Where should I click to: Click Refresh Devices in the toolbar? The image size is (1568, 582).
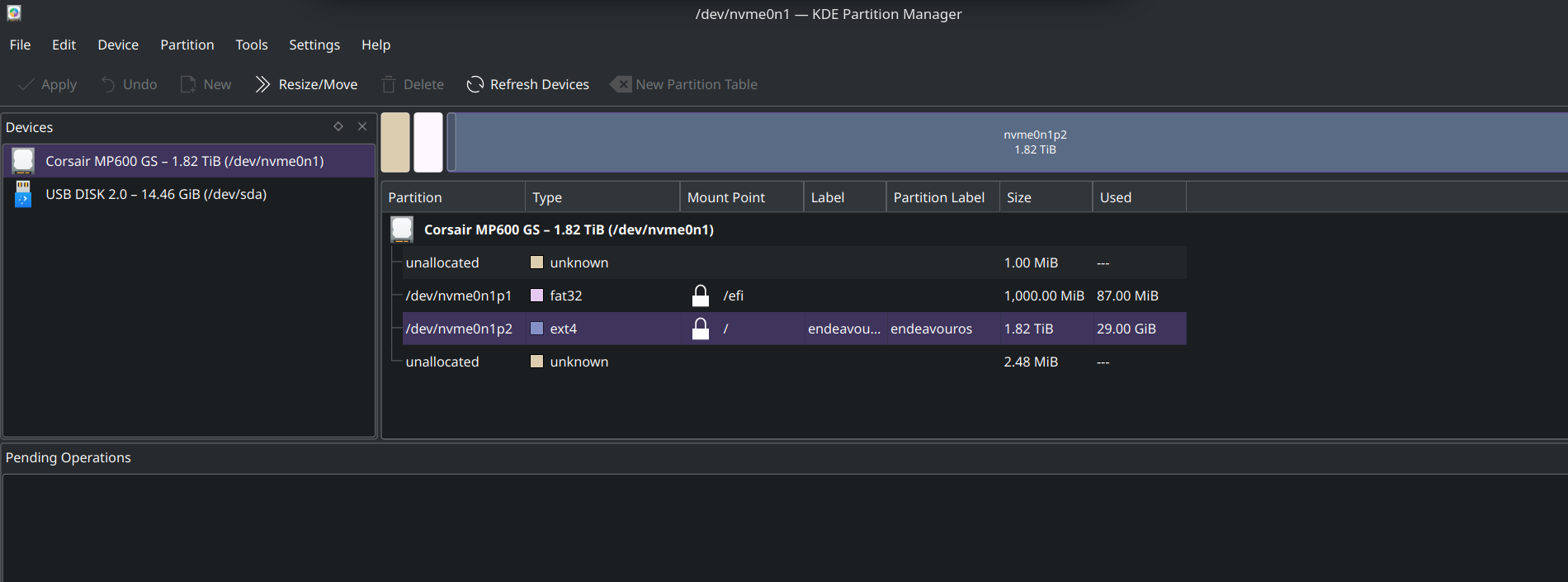pos(528,84)
